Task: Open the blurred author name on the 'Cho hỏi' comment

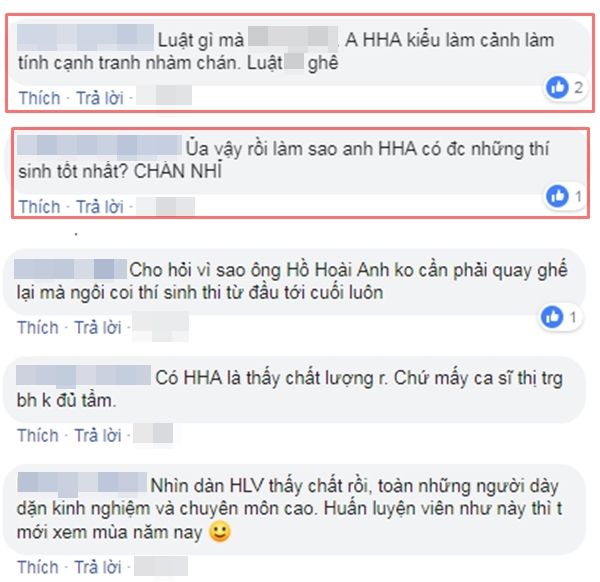Action: pyautogui.click(x=70, y=269)
